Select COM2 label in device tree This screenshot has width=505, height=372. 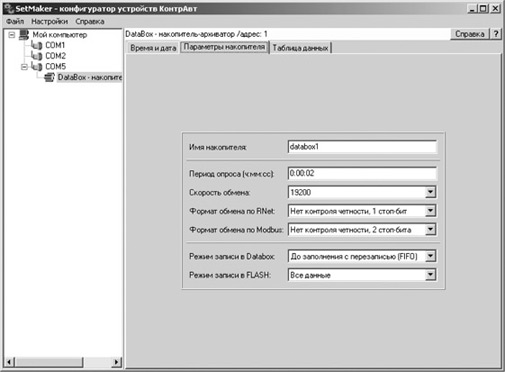[55, 56]
